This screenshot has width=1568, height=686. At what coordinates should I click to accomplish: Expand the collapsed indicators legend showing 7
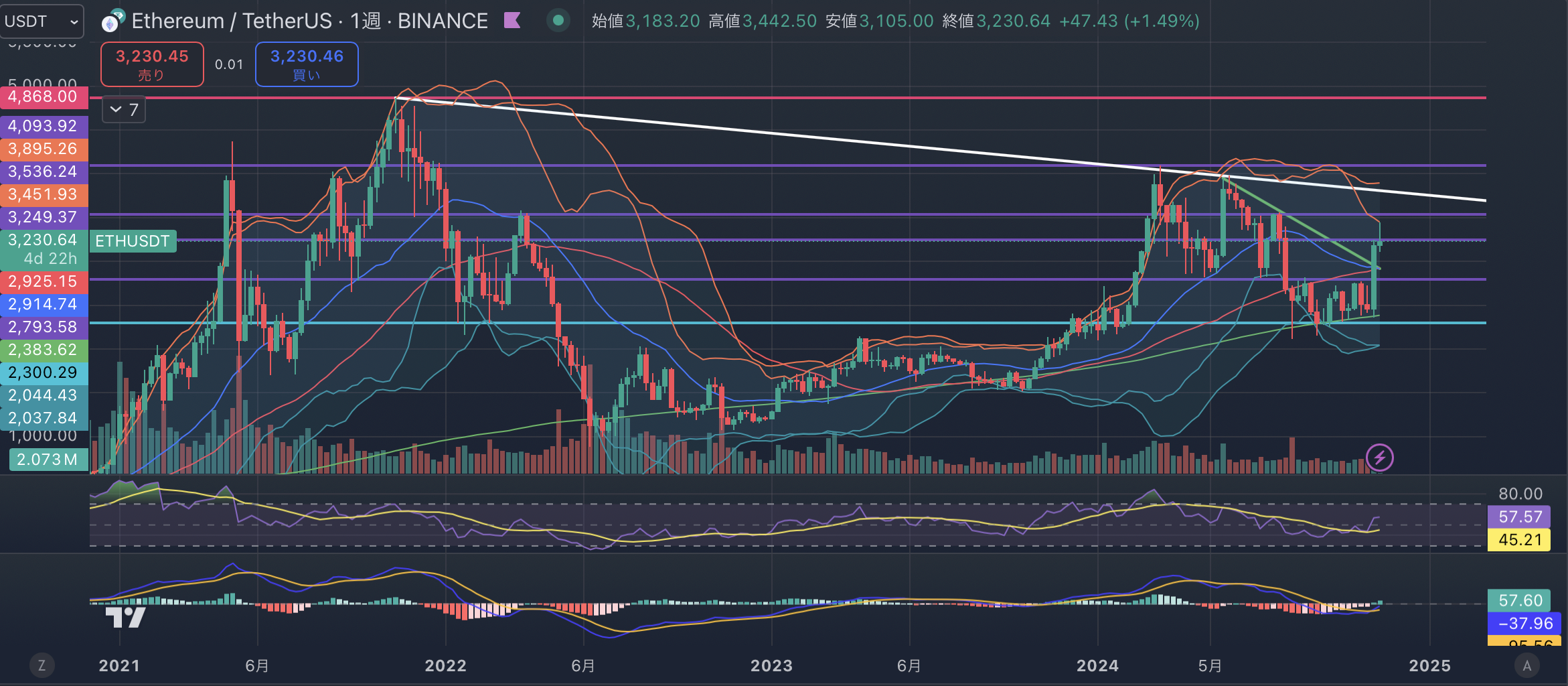coord(124,110)
